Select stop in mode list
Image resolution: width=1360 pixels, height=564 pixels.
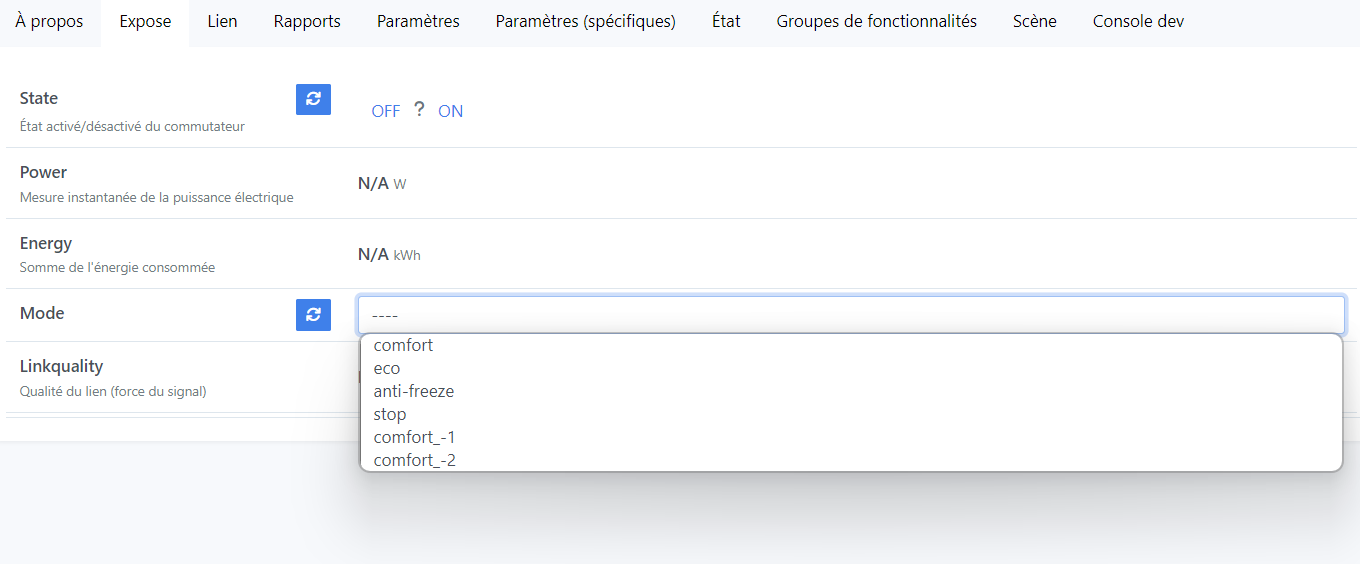pyautogui.click(x=390, y=415)
